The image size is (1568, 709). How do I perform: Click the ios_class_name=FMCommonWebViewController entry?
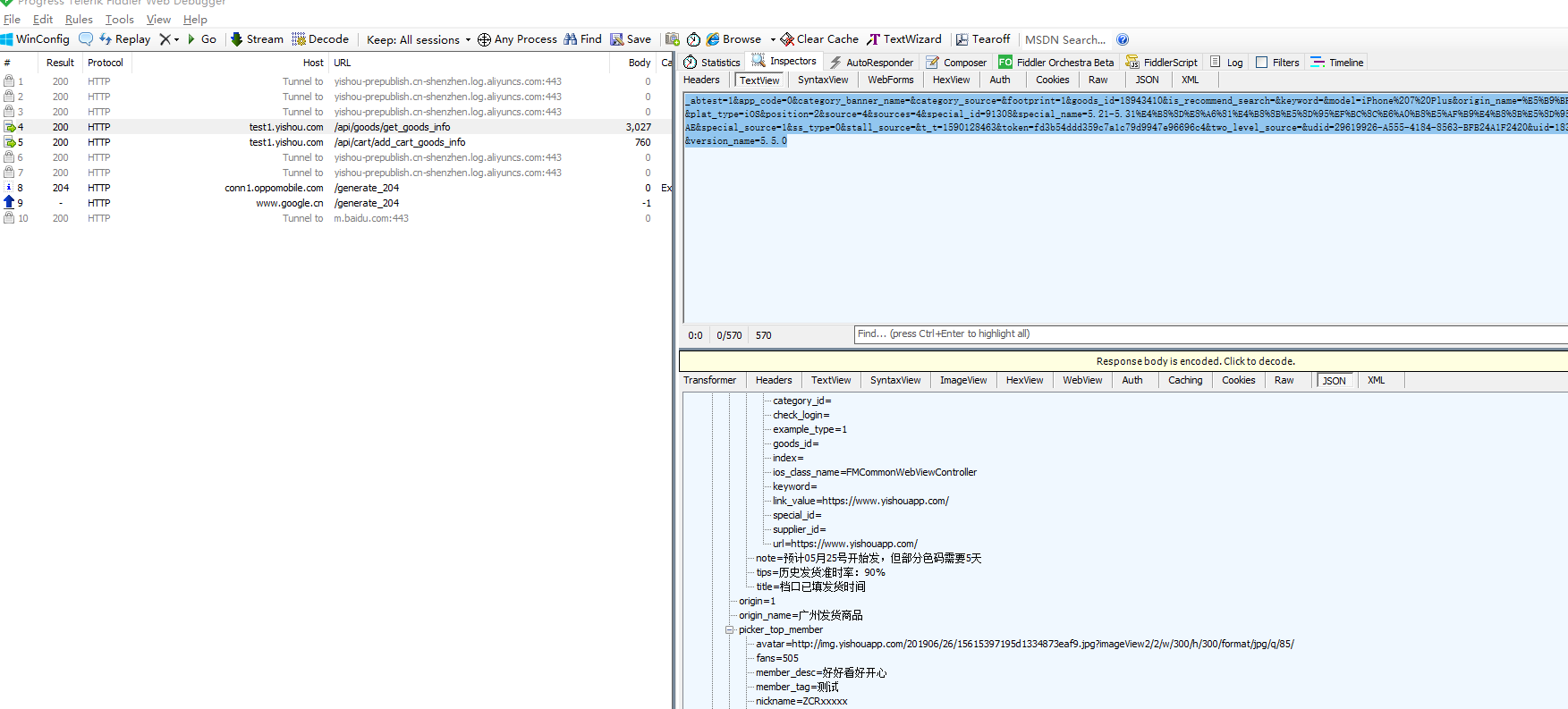click(x=875, y=472)
